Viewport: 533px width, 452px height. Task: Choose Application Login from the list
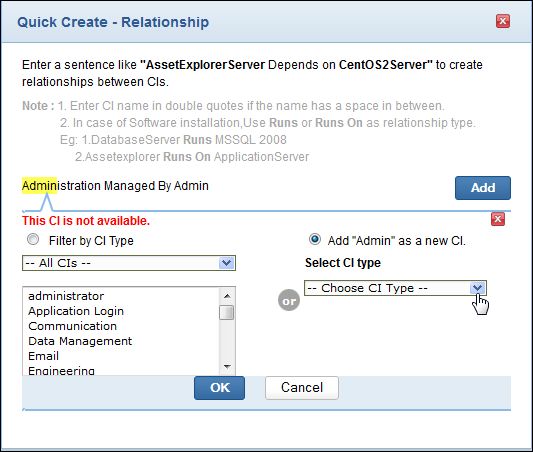[x=76, y=311]
